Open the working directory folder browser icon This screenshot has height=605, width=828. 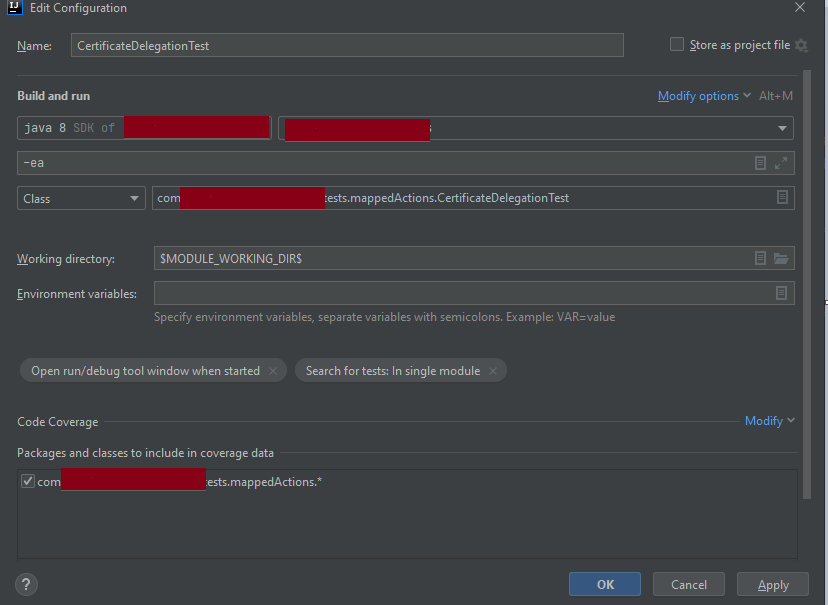click(x=780, y=258)
